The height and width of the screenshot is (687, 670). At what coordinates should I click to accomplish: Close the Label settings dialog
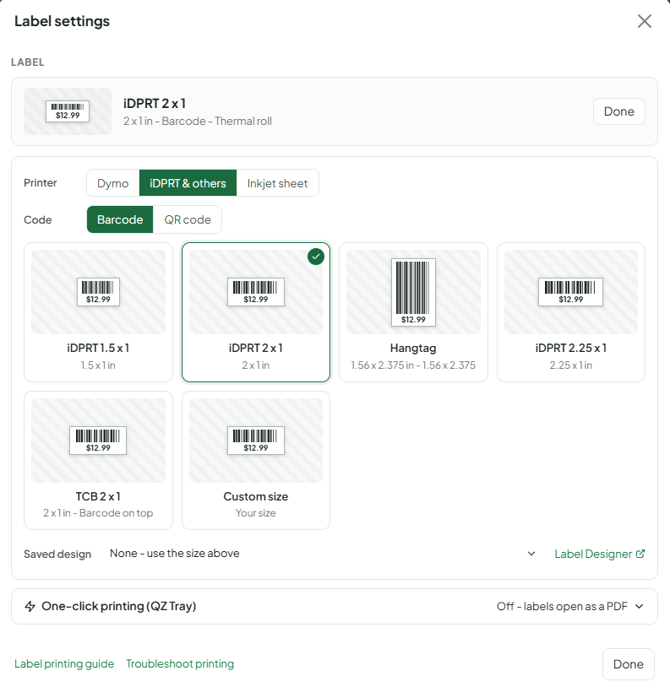[x=644, y=21]
